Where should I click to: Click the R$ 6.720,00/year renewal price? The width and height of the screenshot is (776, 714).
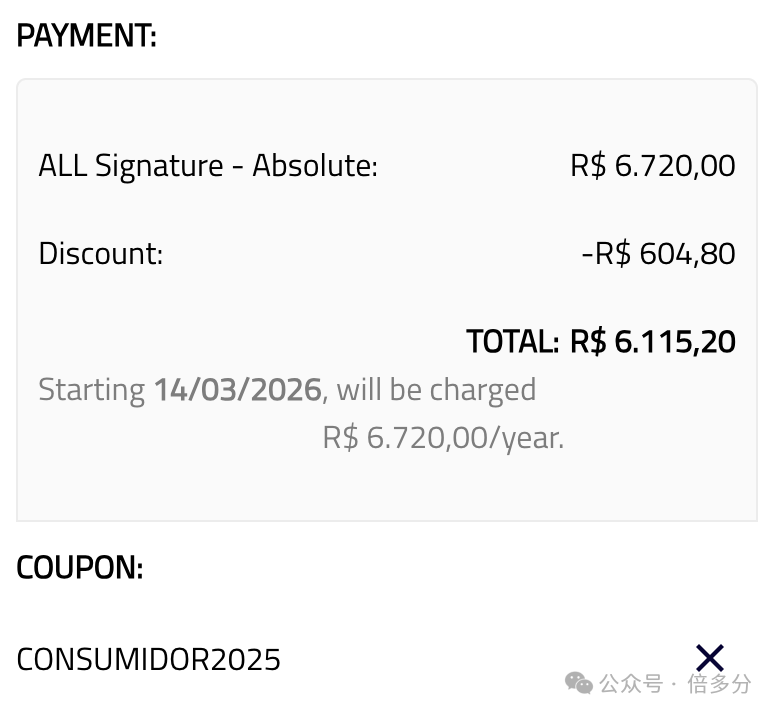tap(443, 438)
